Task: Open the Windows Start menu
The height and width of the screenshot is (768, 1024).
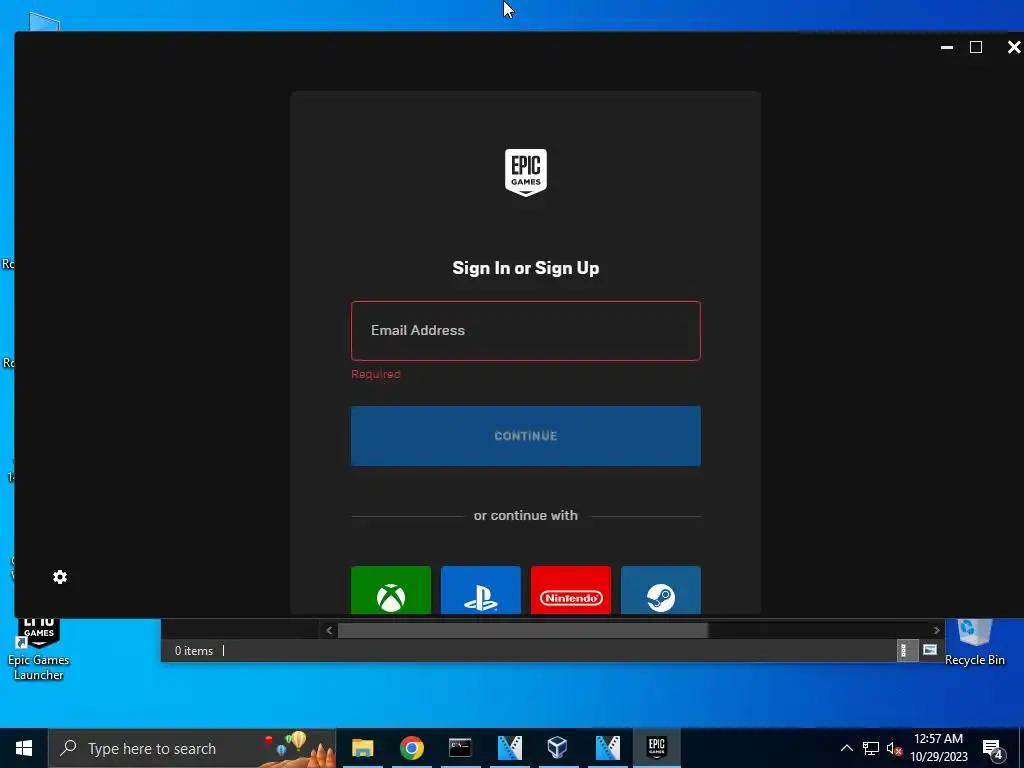Action: (x=24, y=748)
